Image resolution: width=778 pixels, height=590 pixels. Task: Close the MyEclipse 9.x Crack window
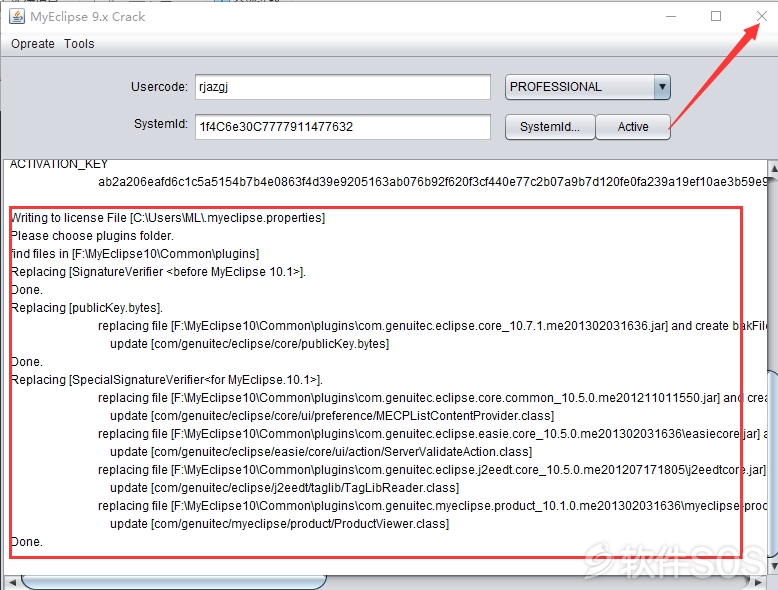coord(762,16)
